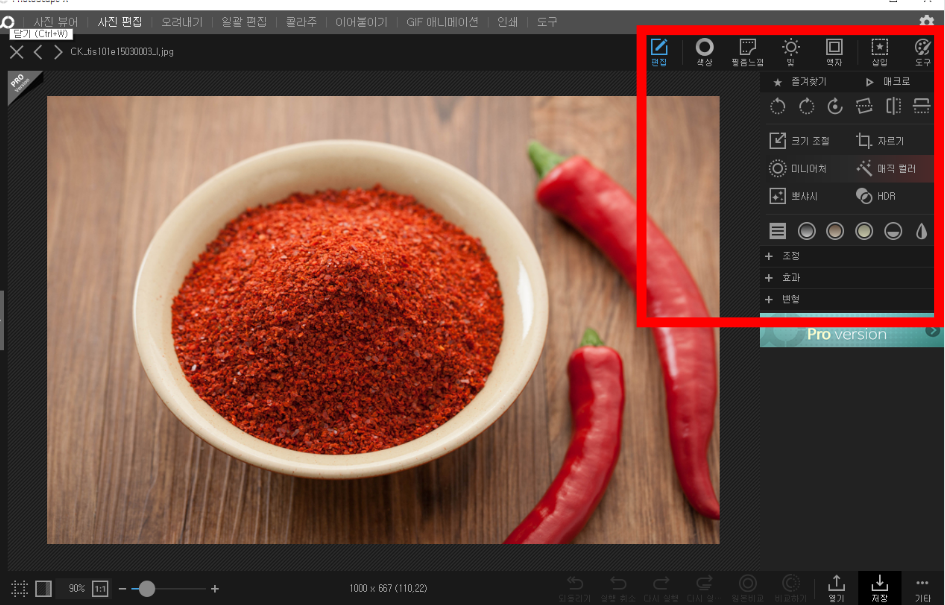Screen dimensions: 945x605
Task: Click the 즐겨찾기 favorites star button
Action: coord(800,81)
